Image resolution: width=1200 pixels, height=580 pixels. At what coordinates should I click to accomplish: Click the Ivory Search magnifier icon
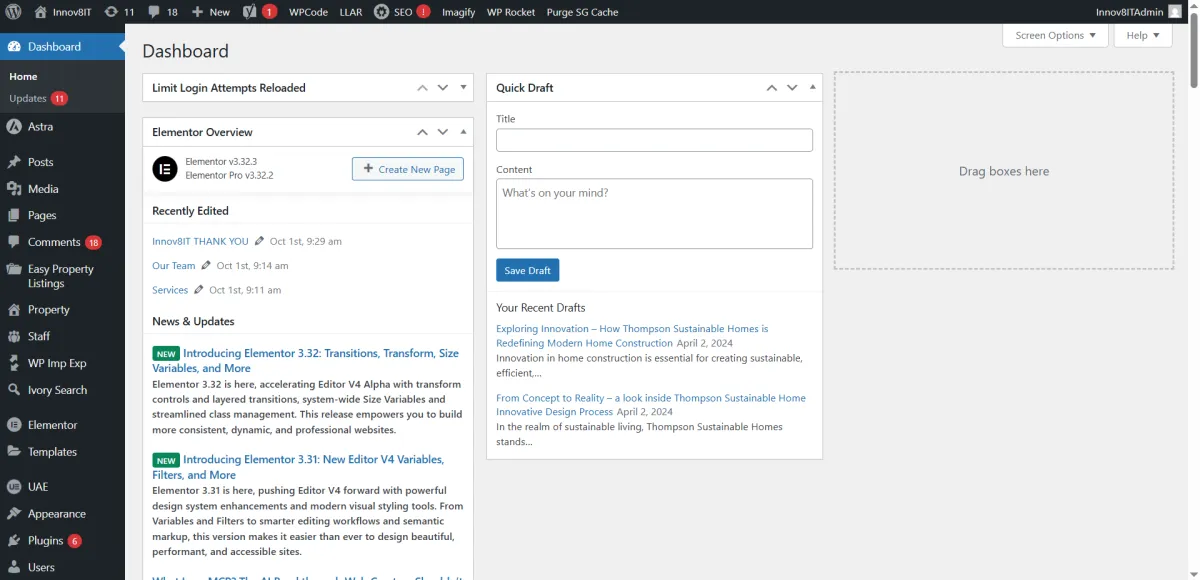tap(14, 390)
